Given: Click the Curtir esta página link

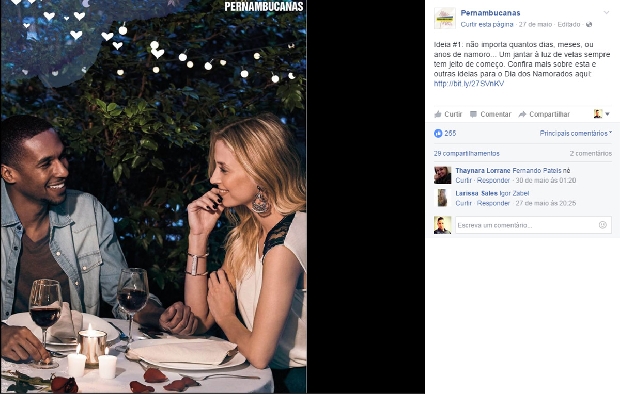Looking at the screenshot, I should (x=487, y=25).
